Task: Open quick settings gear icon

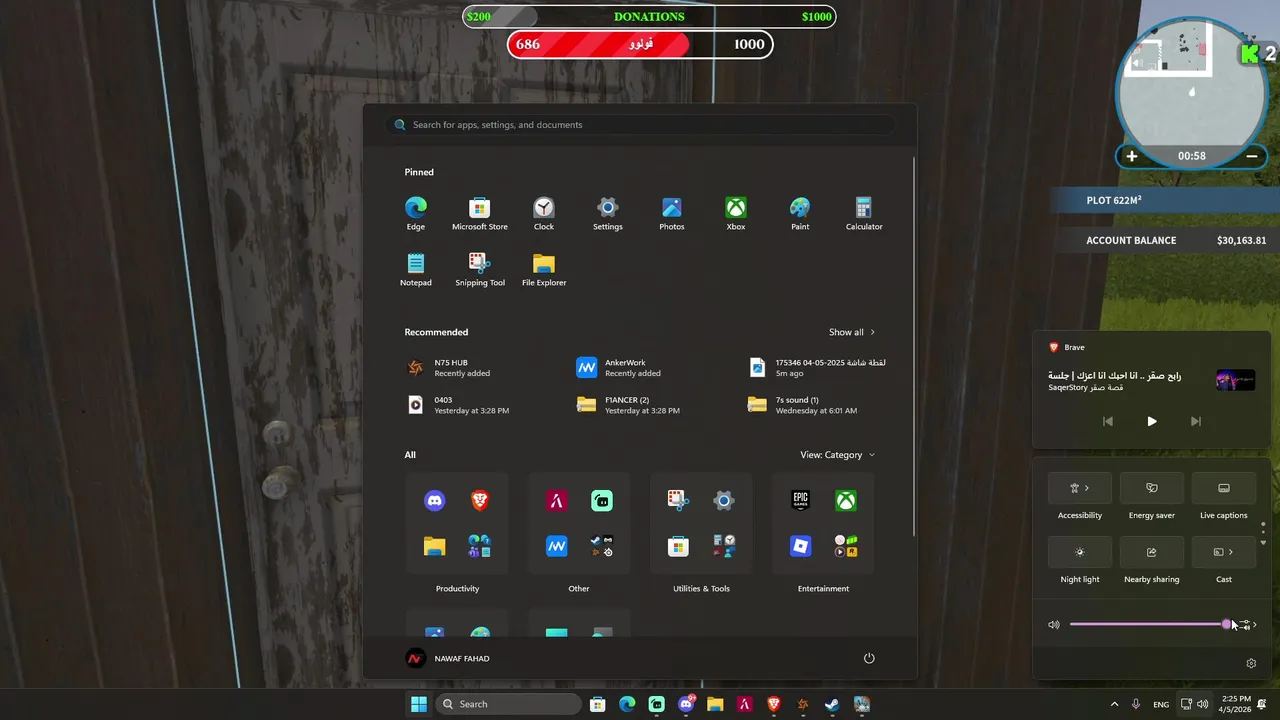Action: [1251, 663]
